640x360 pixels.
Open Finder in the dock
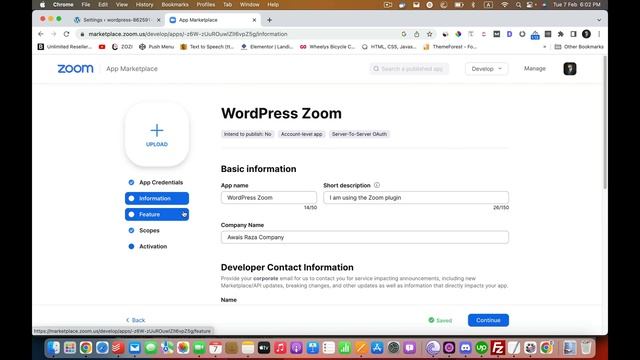(x=53, y=348)
